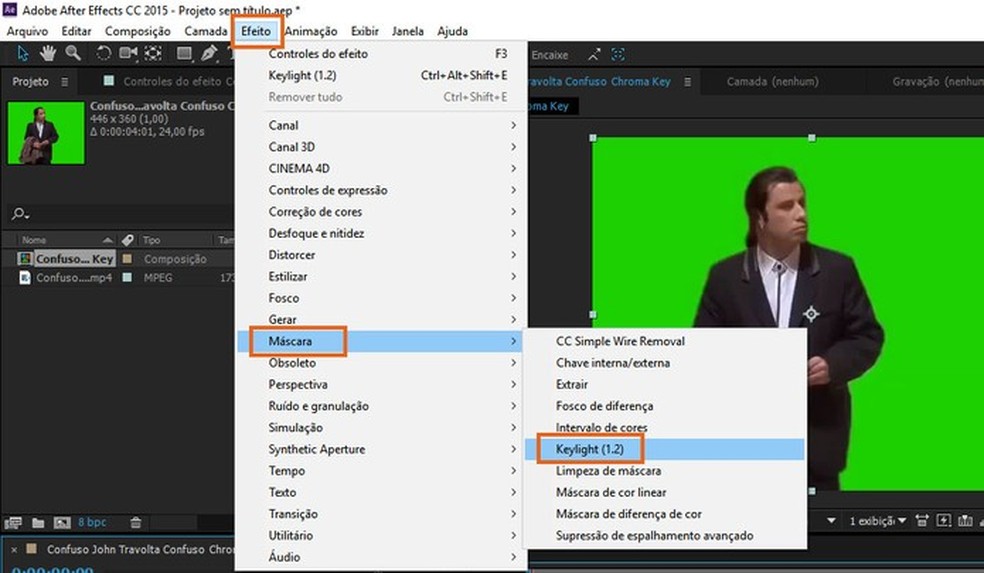Select the Rotation tool

(105, 54)
